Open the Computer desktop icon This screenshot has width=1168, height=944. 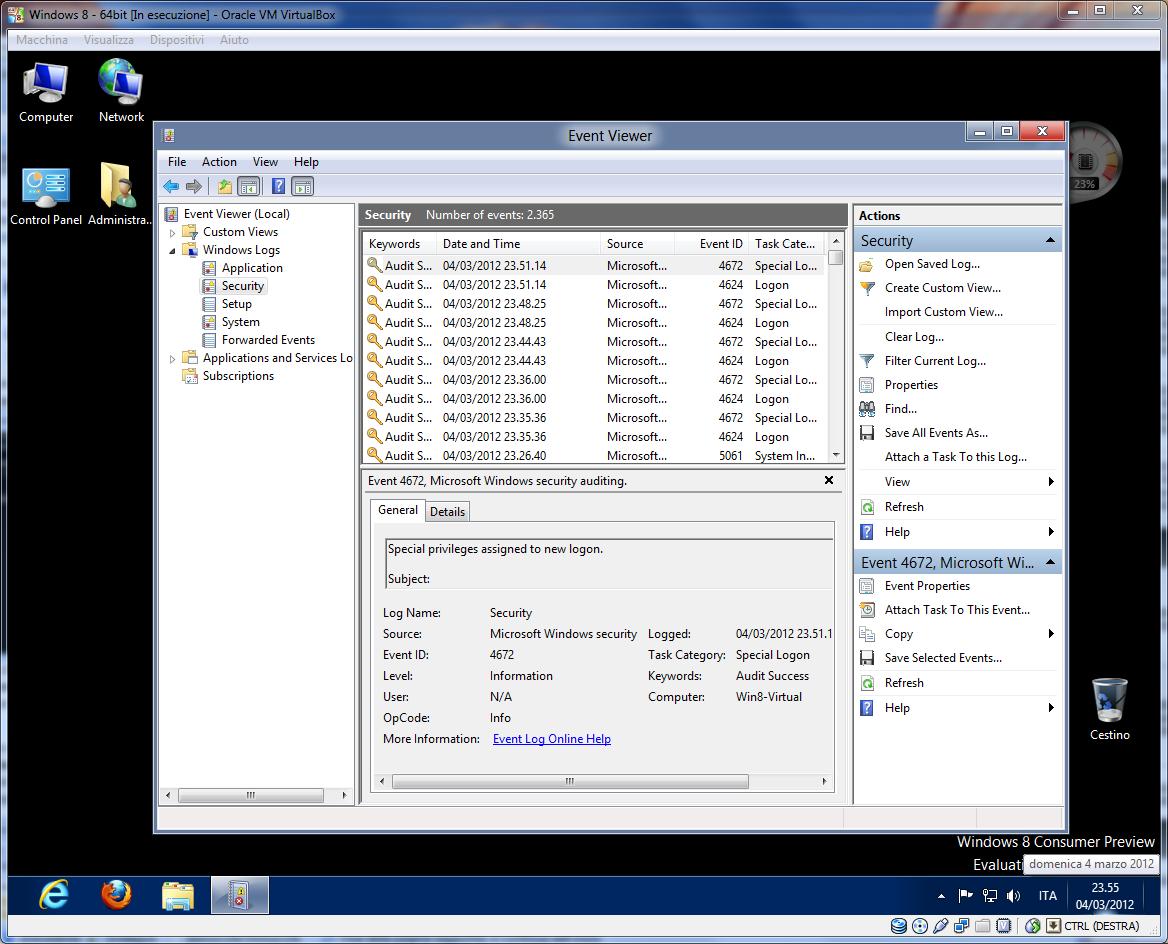tap(46, 92)
